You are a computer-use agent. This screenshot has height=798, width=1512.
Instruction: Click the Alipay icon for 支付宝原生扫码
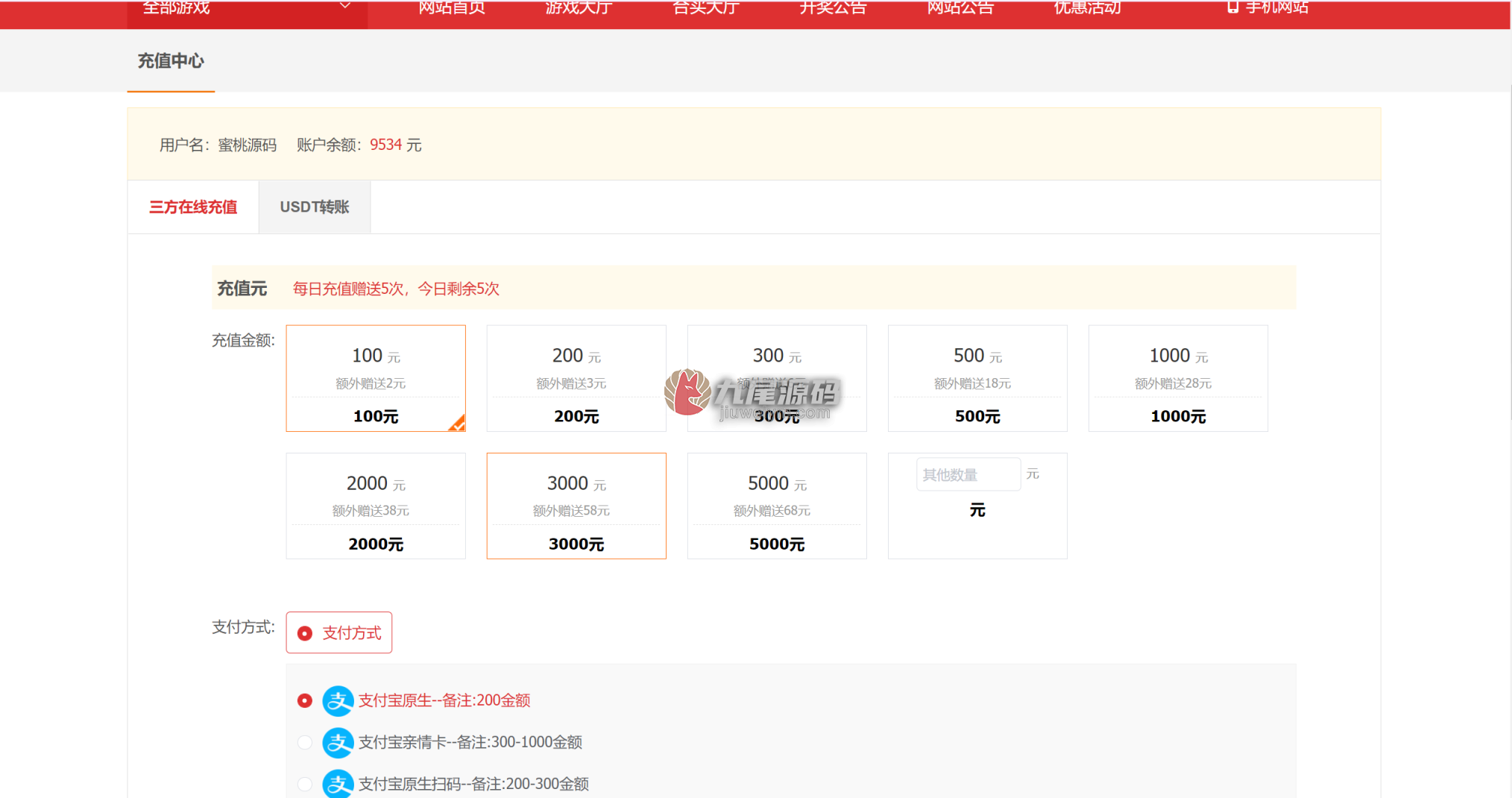338,783
